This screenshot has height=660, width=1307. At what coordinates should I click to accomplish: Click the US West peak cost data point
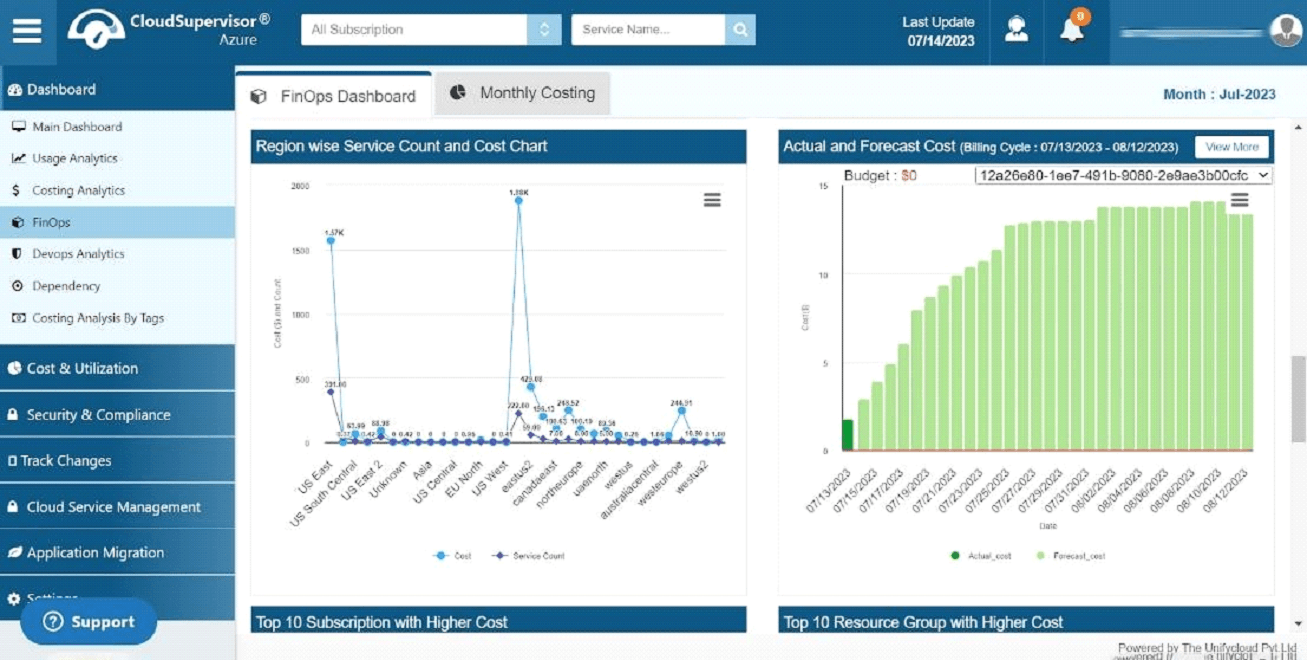point(518,200)
